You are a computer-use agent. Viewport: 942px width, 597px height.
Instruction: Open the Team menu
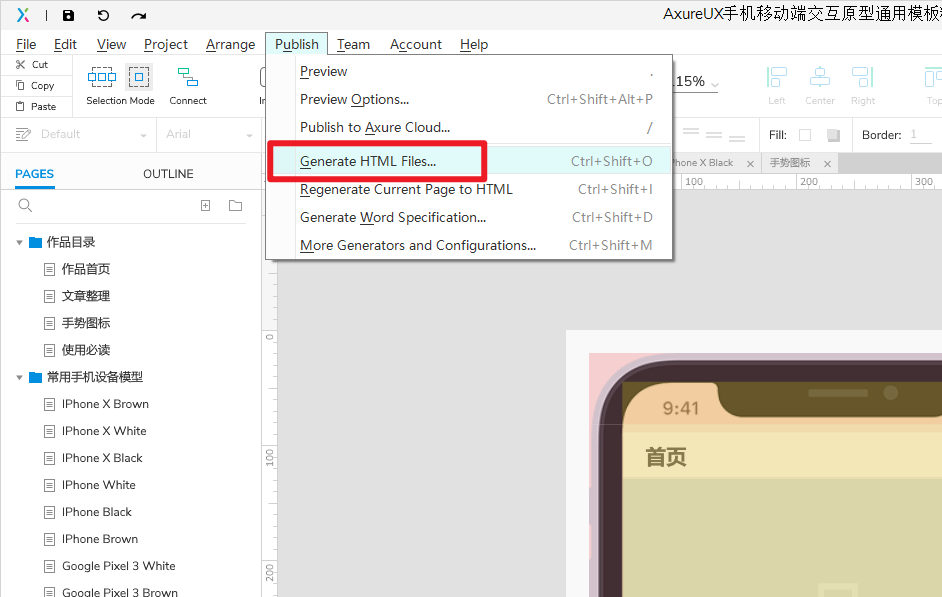click(353, 44)
